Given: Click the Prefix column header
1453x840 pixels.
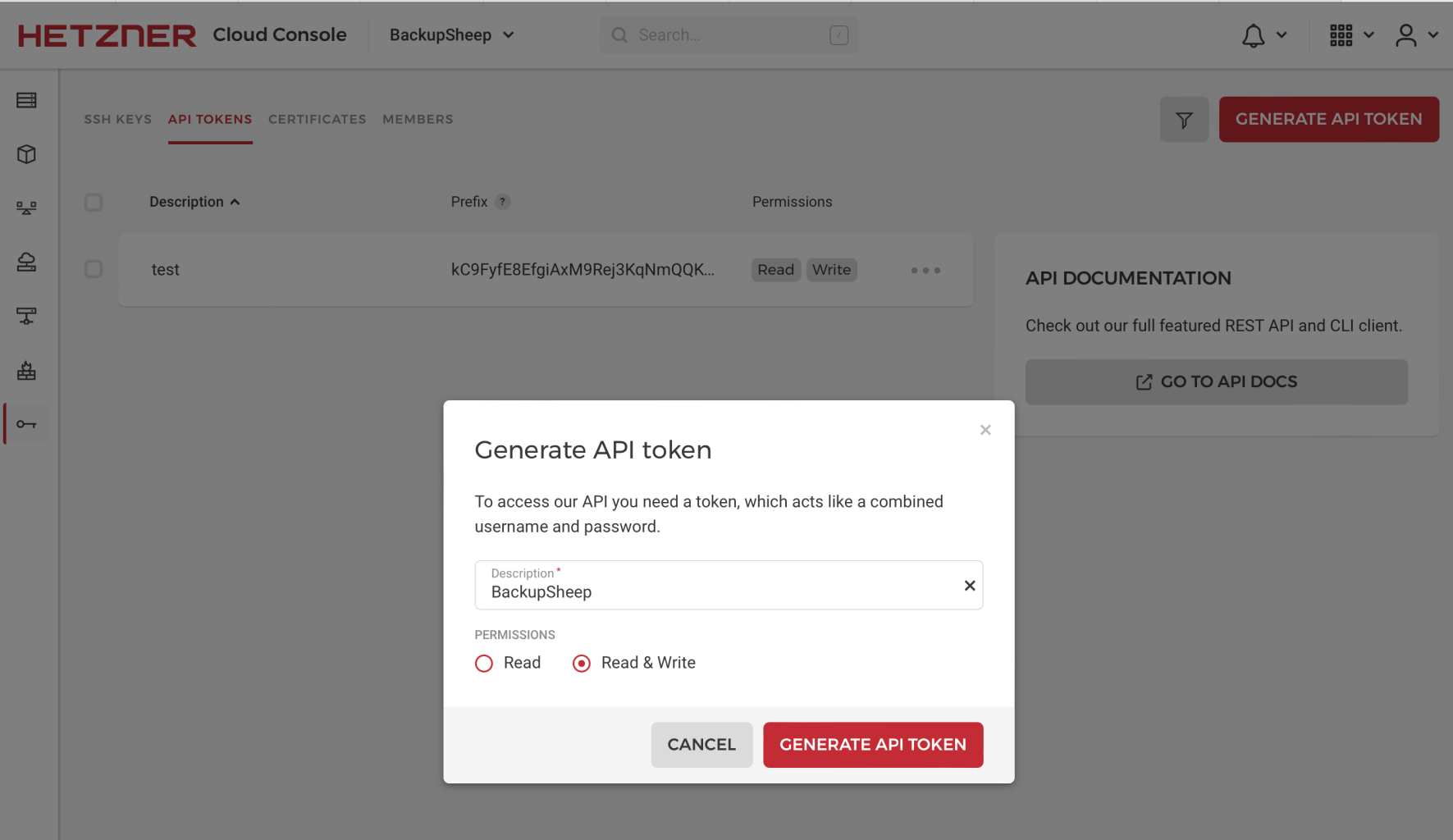Looking at the screenshot, I should coord(469,202).
